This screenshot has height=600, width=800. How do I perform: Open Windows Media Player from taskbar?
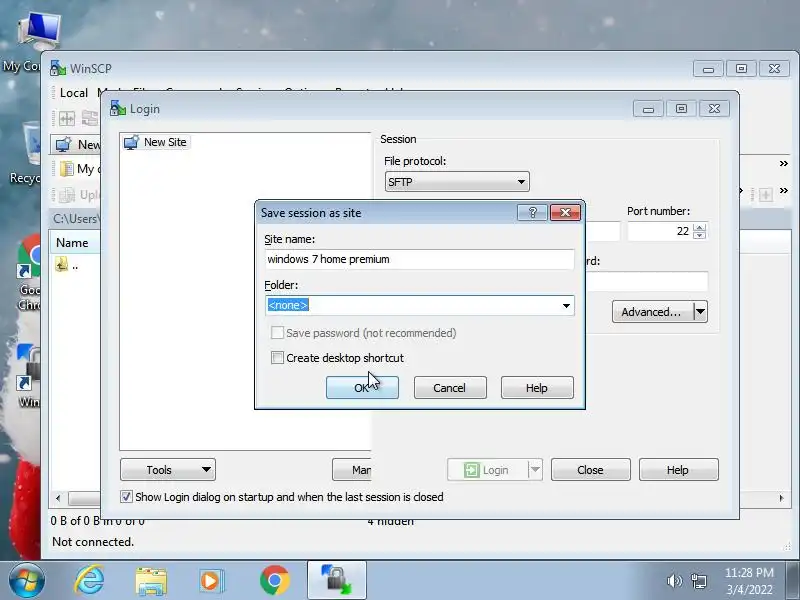211,581
